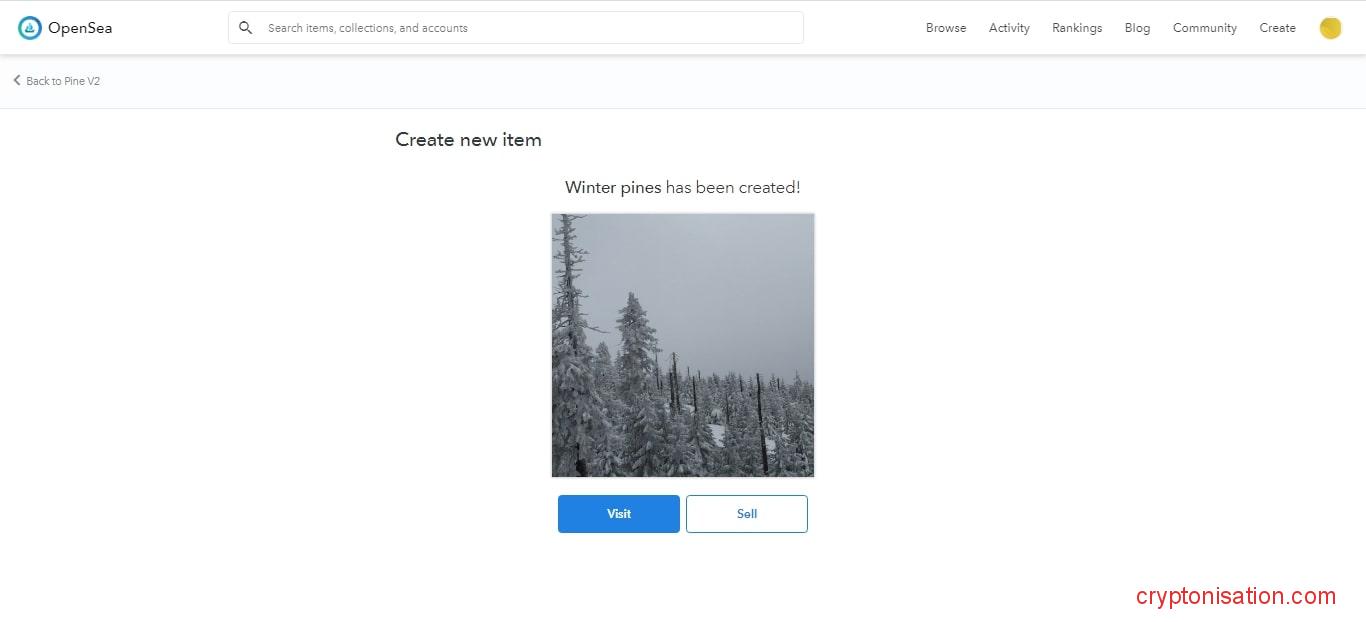
Task: Click the cryptonisation.com watermark text
Action: pos(1235,596)
